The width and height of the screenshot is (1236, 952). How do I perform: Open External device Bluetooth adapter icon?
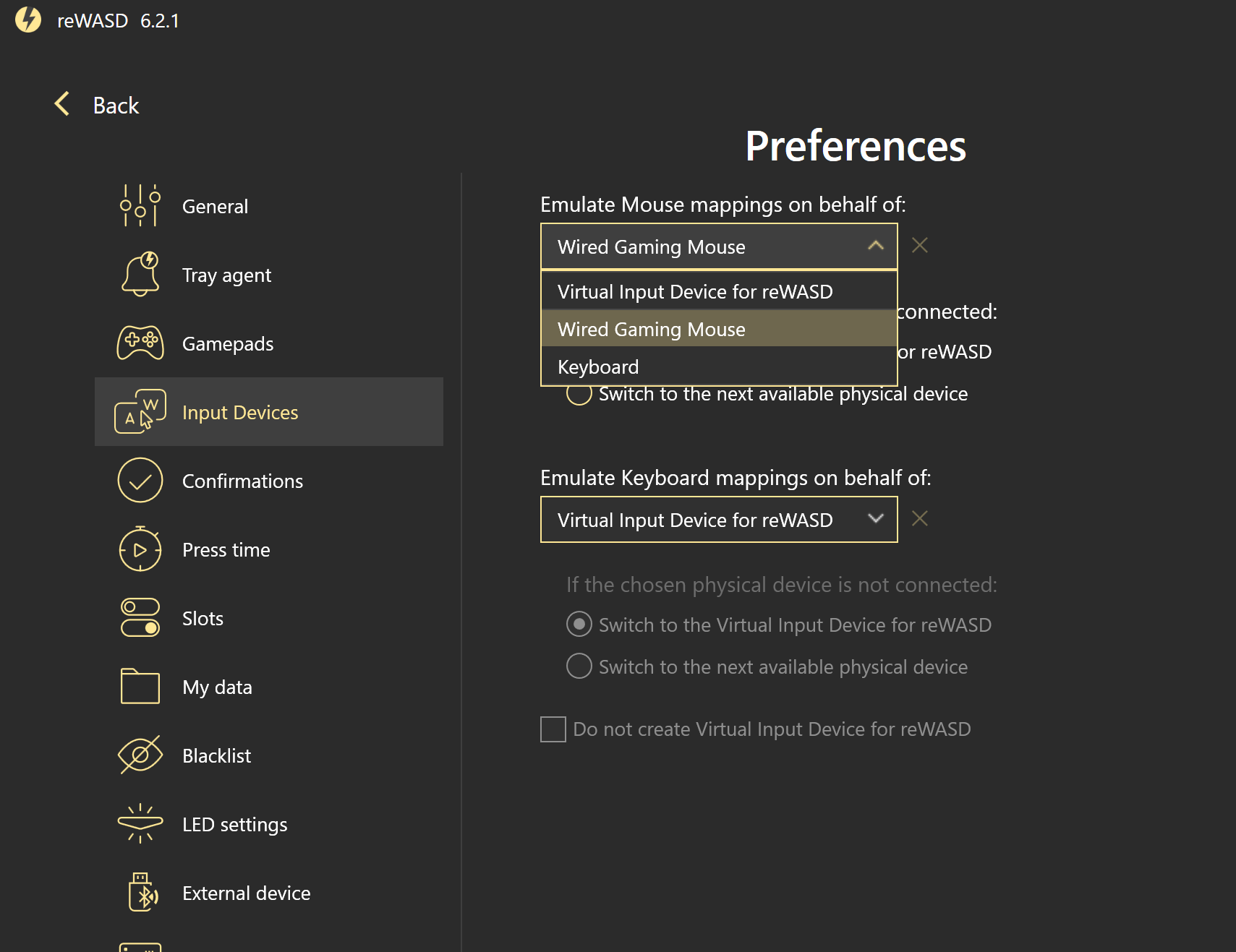(142, 893)
